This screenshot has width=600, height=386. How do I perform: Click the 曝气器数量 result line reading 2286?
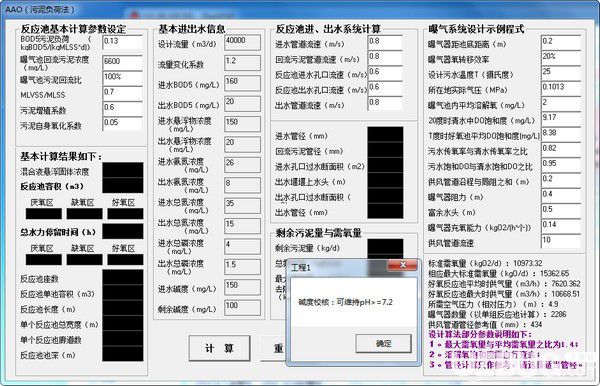(497, 314)
